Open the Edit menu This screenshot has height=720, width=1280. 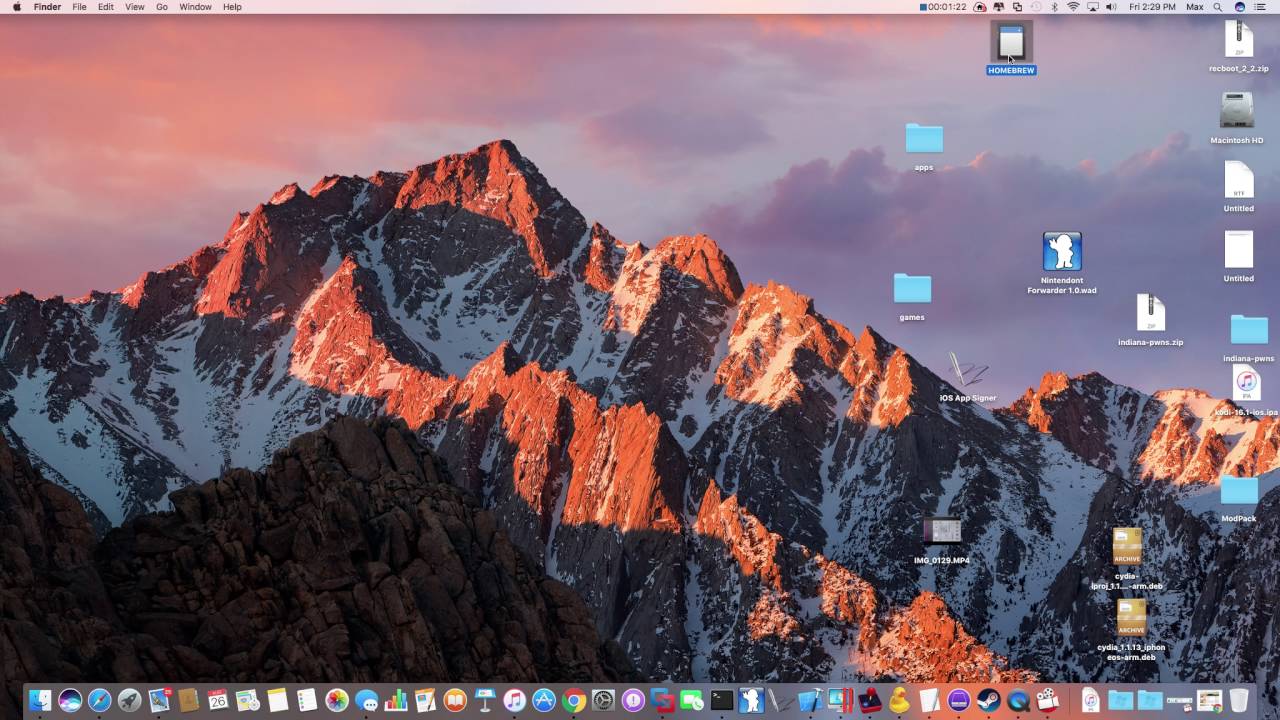pos(105,7)
